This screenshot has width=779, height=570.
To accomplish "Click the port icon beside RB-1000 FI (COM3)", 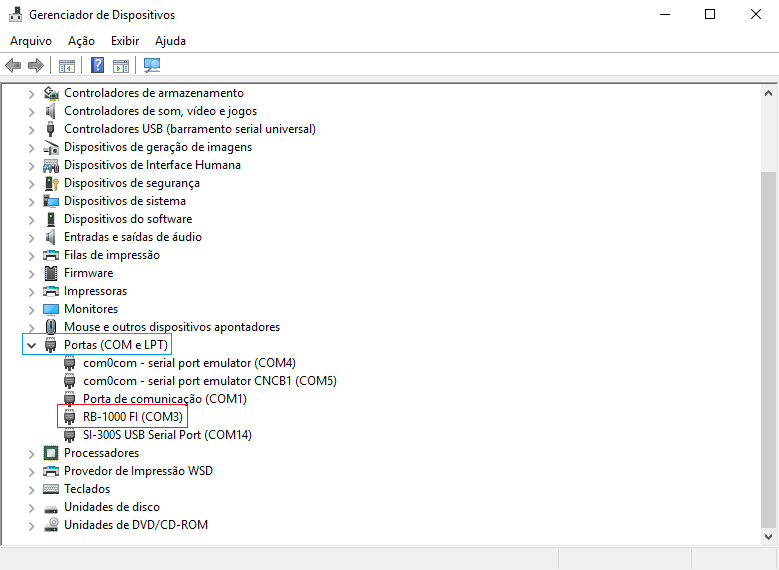I will point(70,417).
